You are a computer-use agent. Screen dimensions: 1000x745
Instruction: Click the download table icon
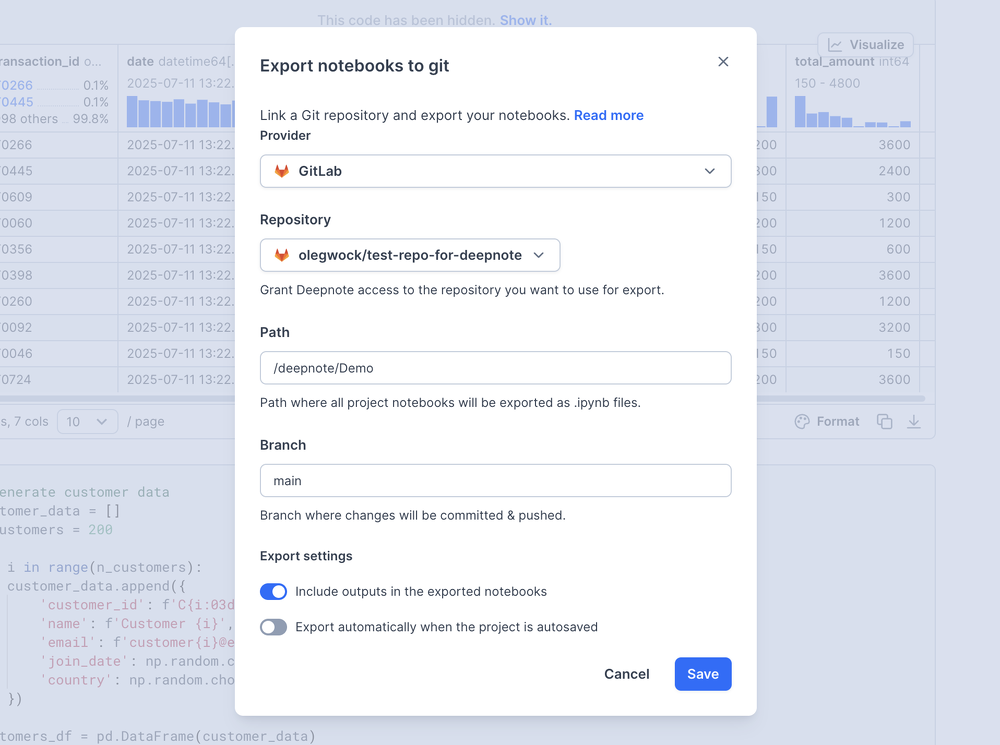click(913, 422)
